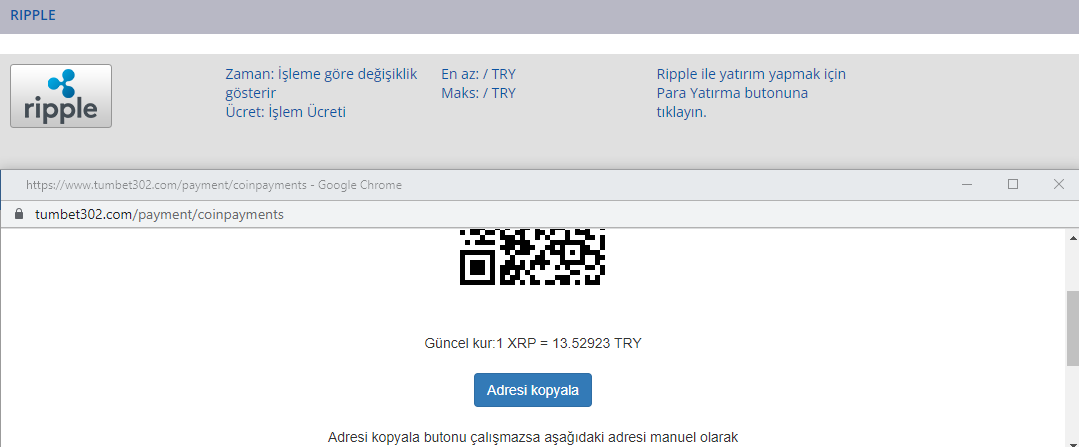1079x447 pixels.
Task: Close the coinpayments popup window
Action: coord(1059,184)
